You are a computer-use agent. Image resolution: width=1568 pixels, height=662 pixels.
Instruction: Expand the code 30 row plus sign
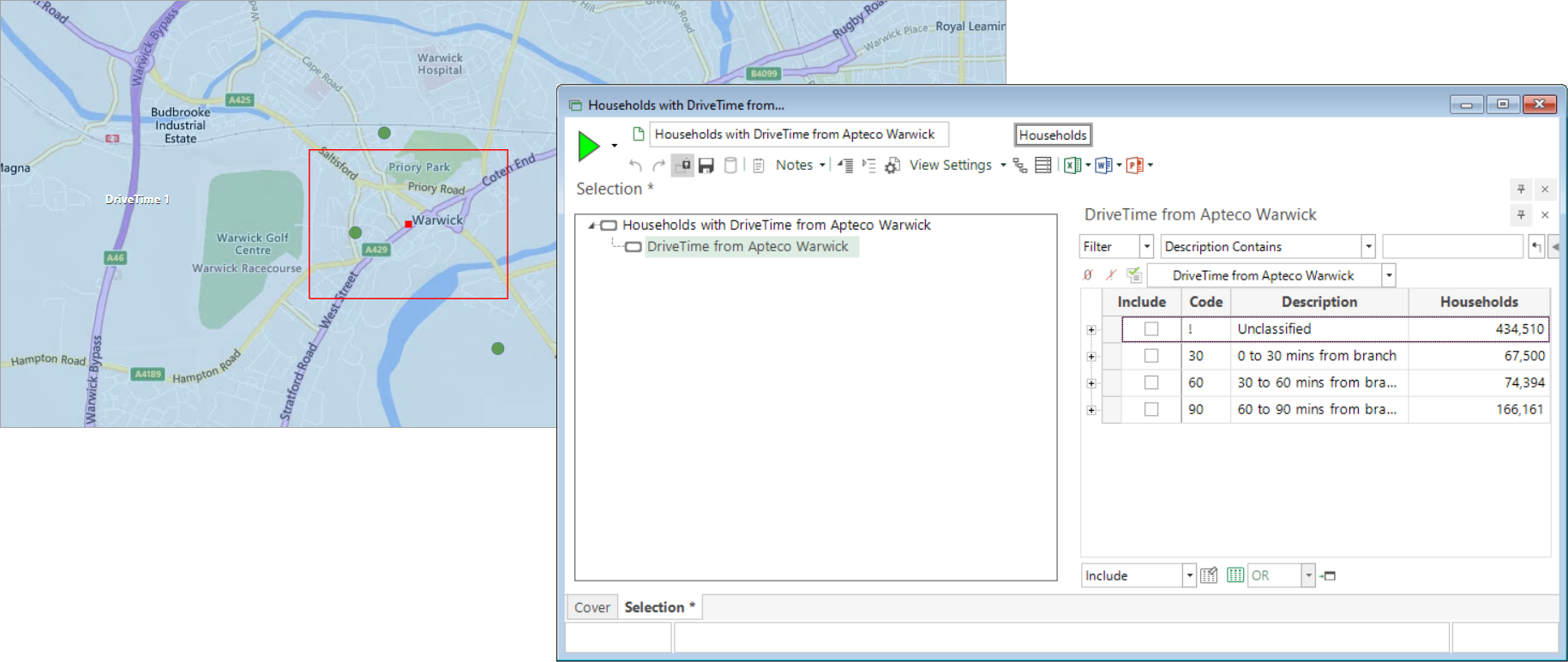[1091, 356]
